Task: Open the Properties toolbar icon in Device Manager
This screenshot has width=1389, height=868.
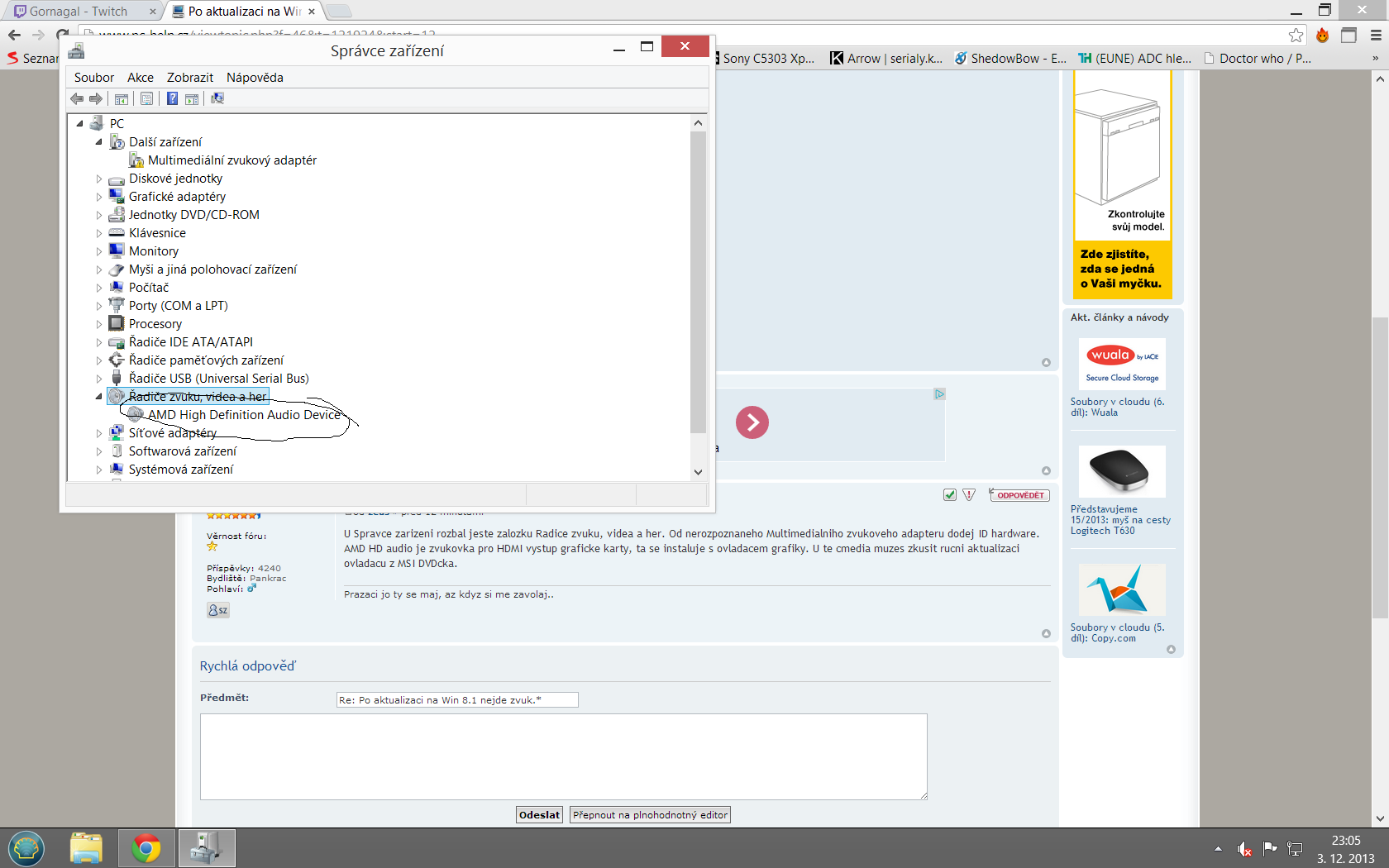Action: pyautogui.click(x=146, y=99)
